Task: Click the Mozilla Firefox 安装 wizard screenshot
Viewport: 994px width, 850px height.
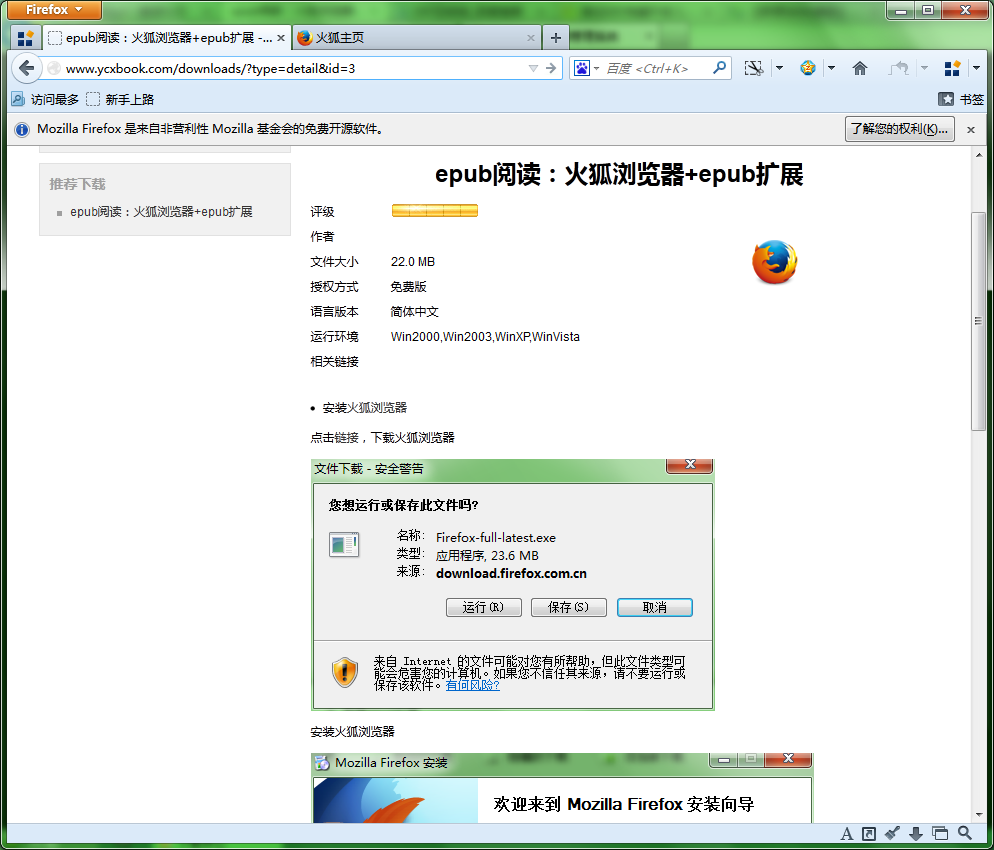Action: point(562,788)
